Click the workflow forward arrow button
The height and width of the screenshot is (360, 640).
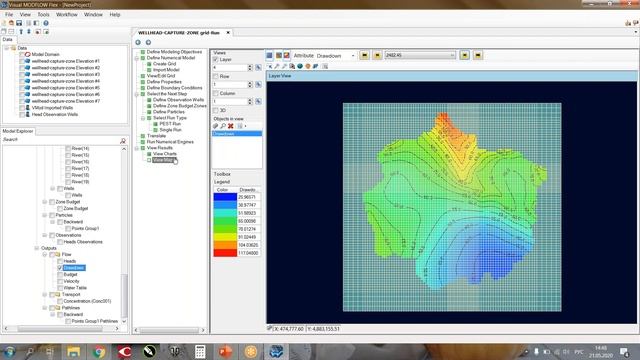[148, 42]
